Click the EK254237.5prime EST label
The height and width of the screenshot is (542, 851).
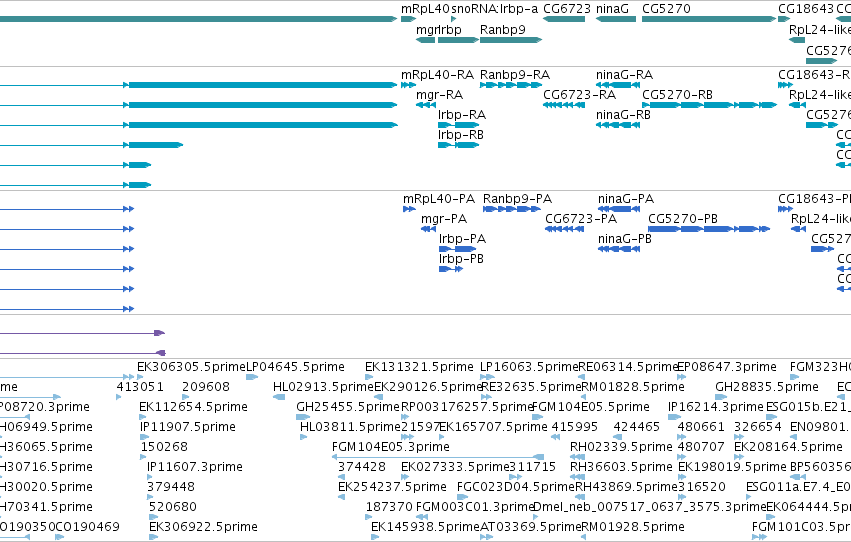coord(392,487)
